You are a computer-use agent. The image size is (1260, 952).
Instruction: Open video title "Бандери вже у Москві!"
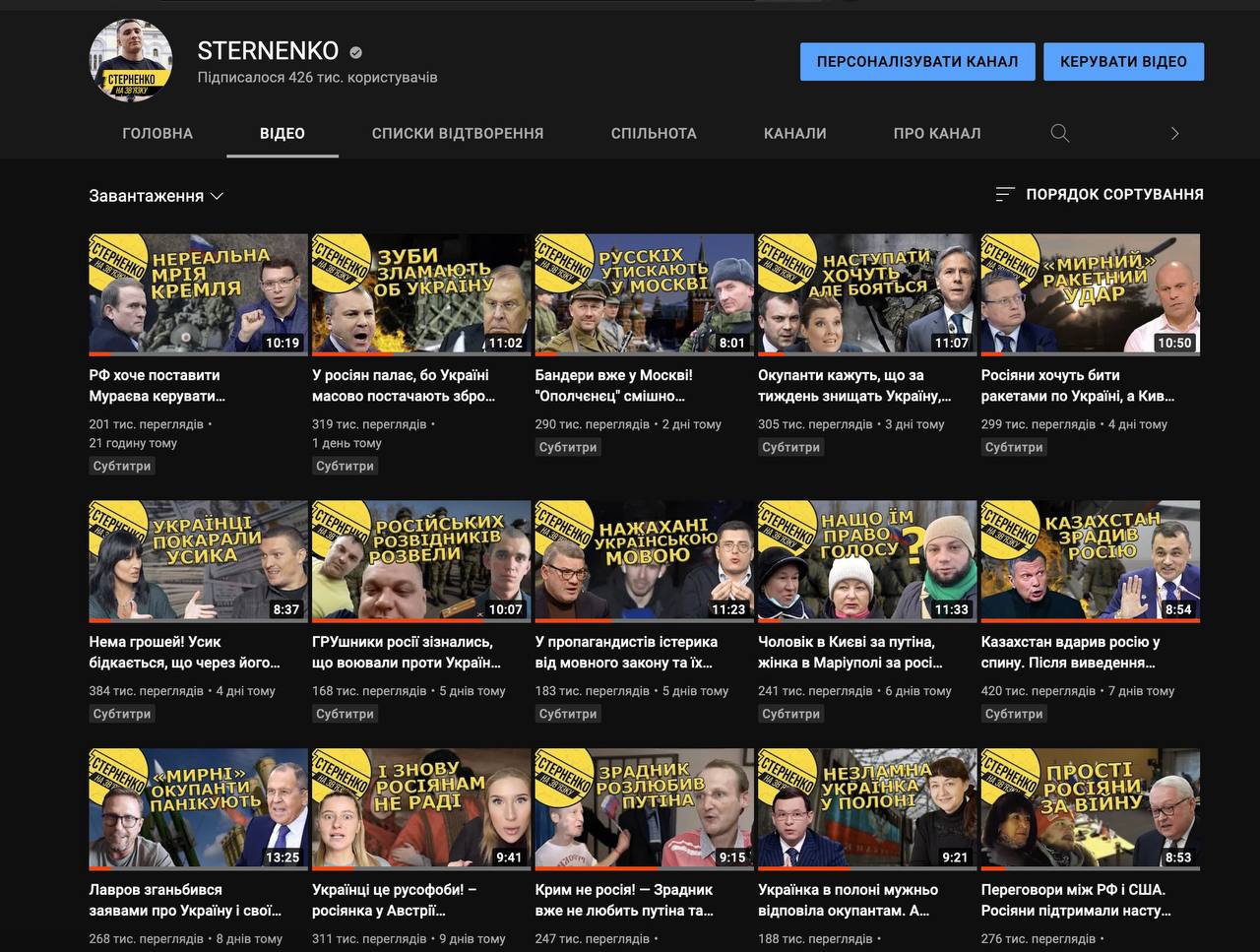[x=614, y=386]
